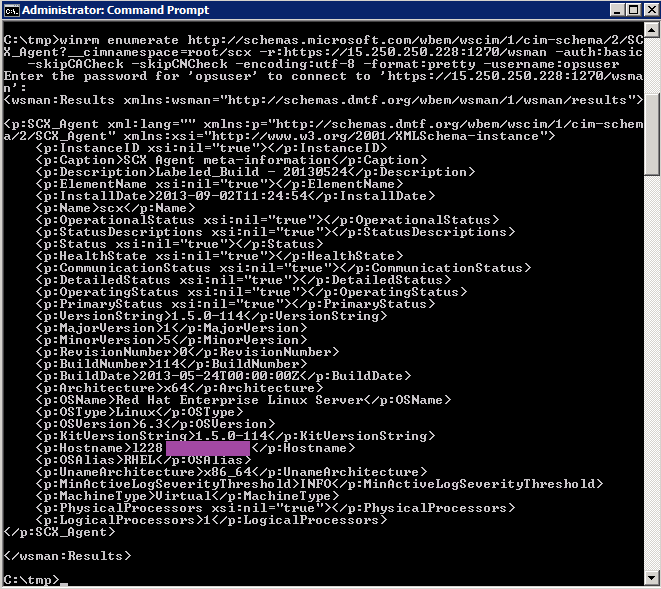Viewport: 661px width, 589px height.
Task: Click the vertical scrollbar thumb
Action: click(x=651, y=134)
